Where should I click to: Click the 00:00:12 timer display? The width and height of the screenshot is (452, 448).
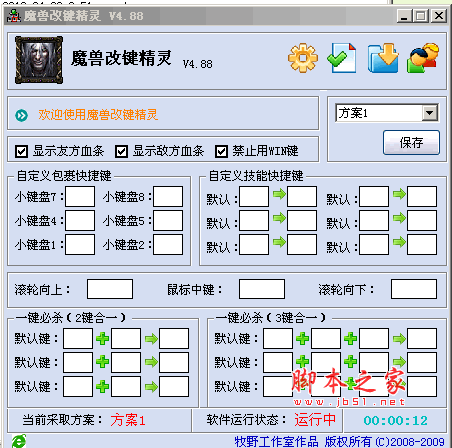395,420
